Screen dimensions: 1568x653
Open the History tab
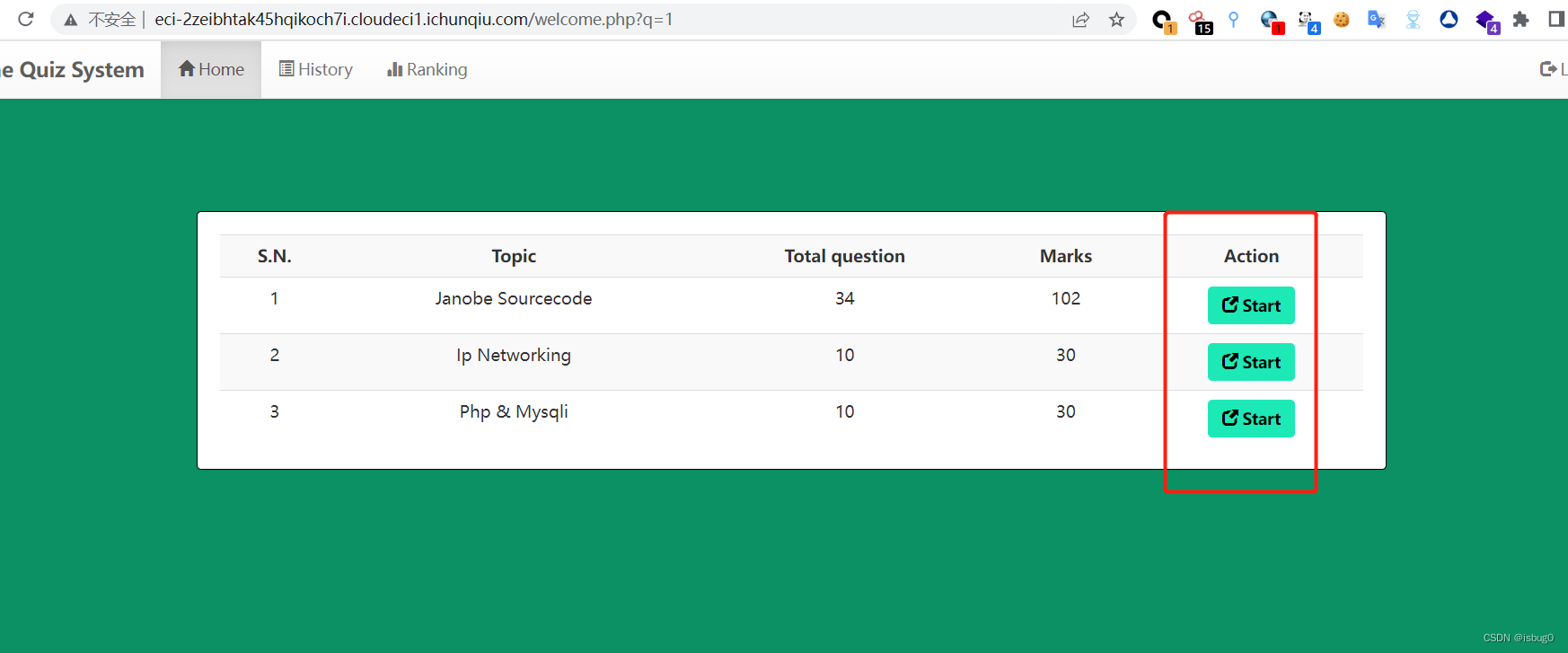tap(316, 69)
